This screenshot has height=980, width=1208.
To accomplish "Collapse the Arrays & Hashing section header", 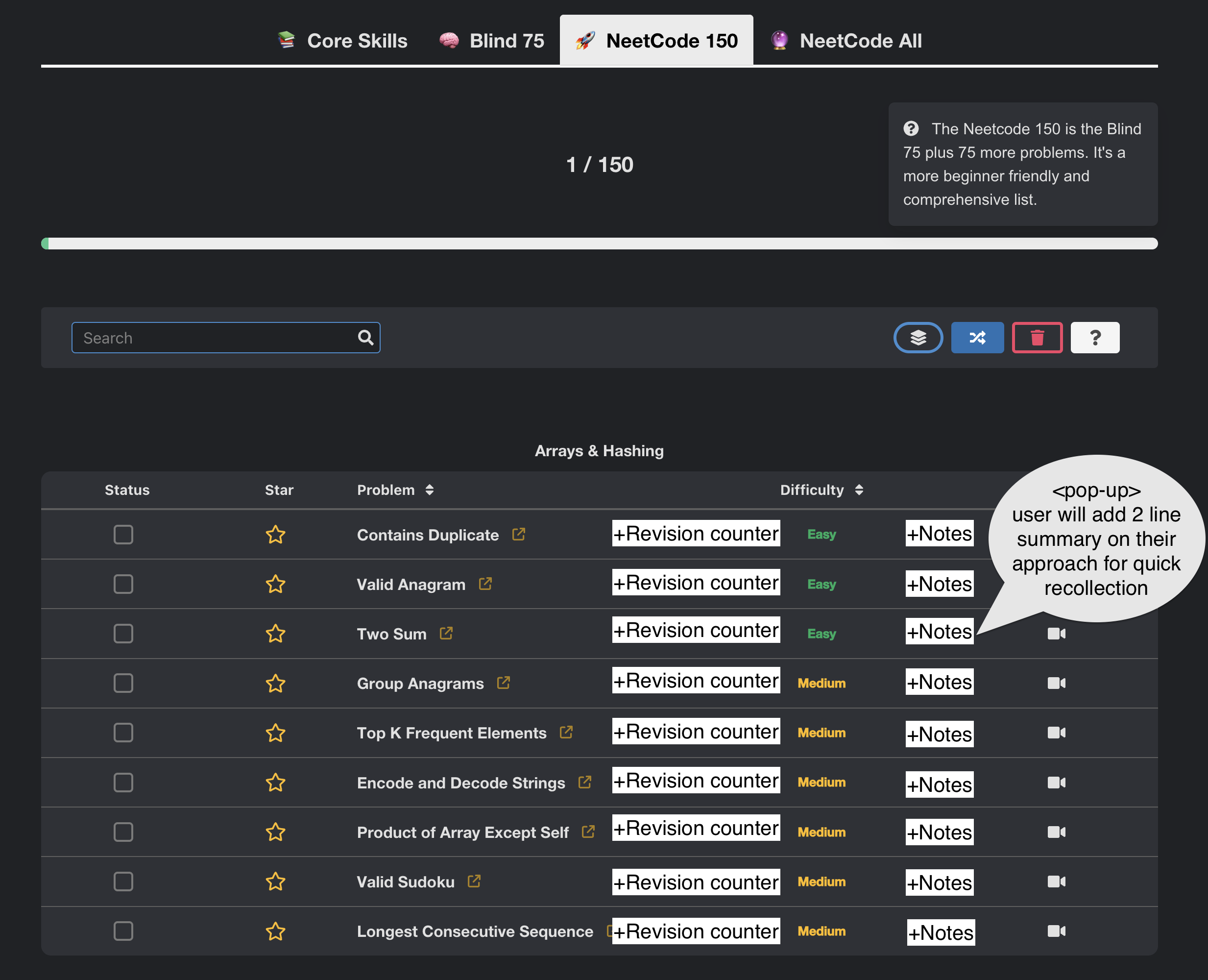I will pyautogui.click(x=599, y=451).
